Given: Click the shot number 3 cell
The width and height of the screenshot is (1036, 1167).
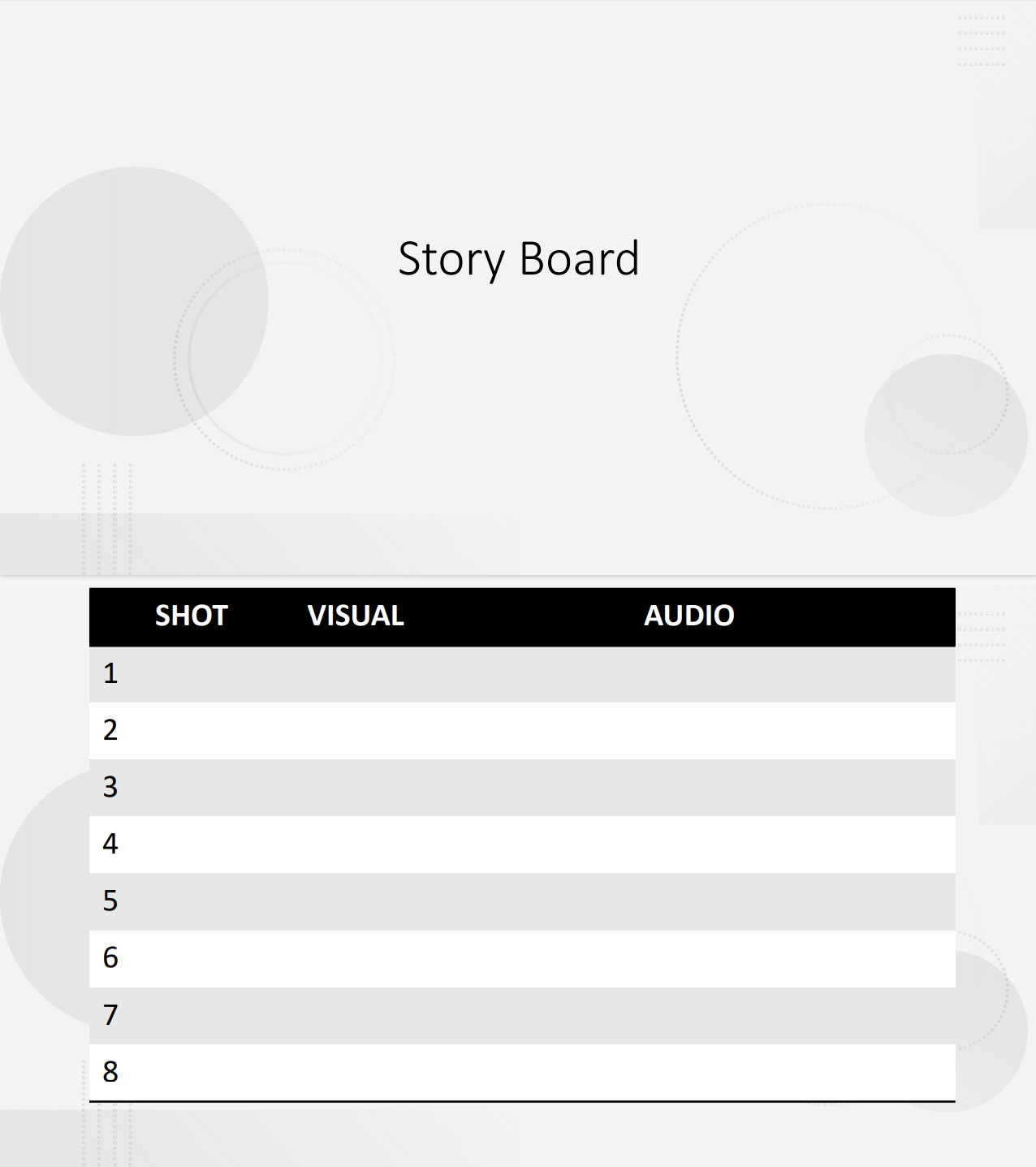Looking at the screenshot, I should click(191, 788).
